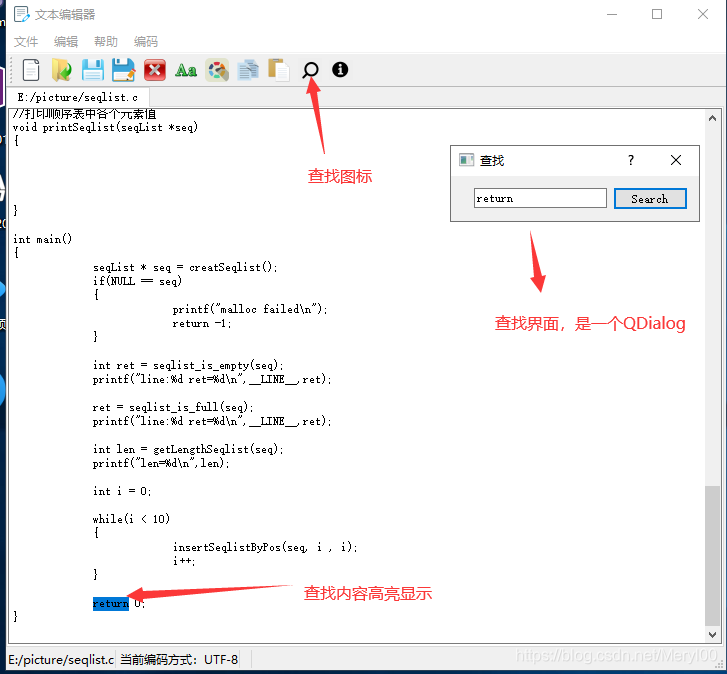Click the Search button in find dialog
The image size is (727, 674).
(x=650, y=199)
